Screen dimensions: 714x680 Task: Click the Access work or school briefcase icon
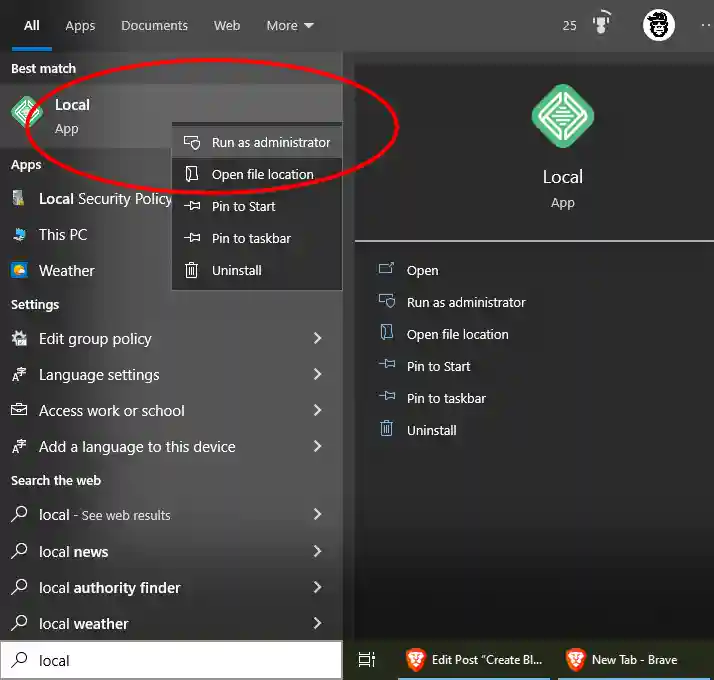tap(19, 410)
